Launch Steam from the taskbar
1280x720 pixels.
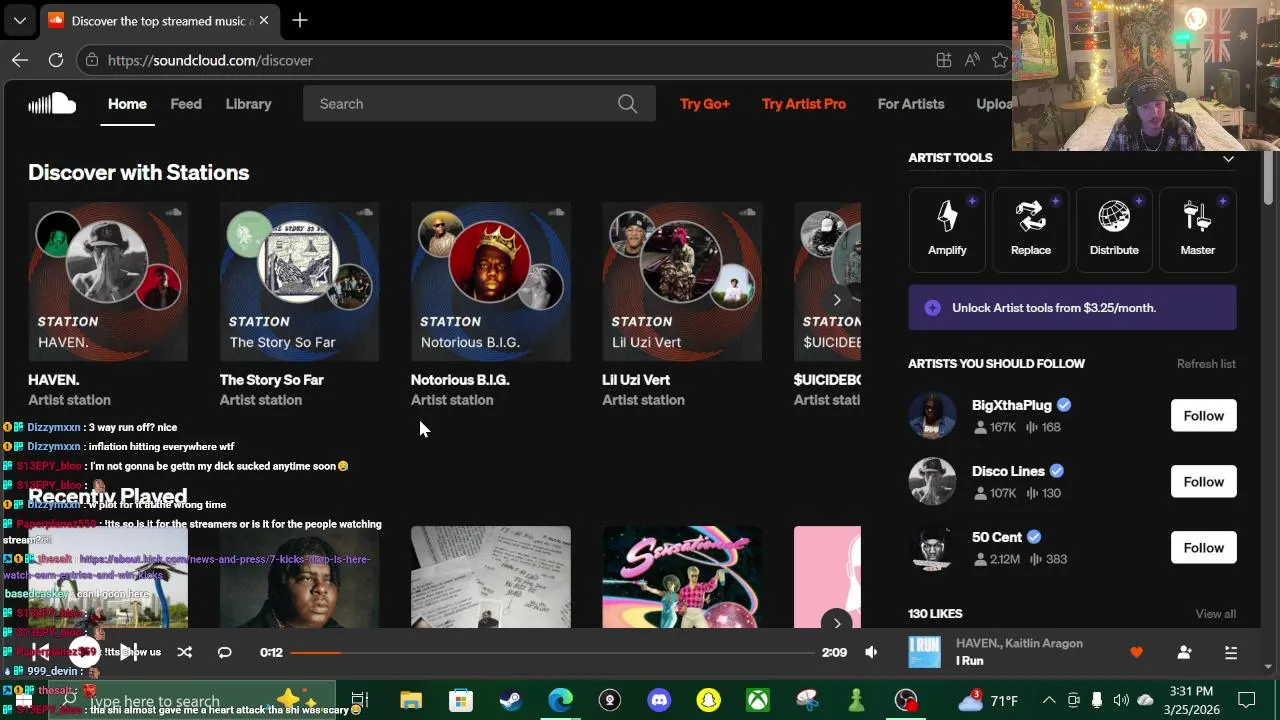point(510,701)
